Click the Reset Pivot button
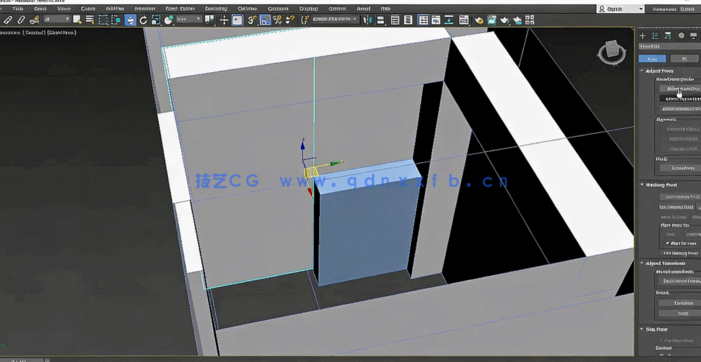The width and height of the screenshot is (701, 362). (680, 168)
